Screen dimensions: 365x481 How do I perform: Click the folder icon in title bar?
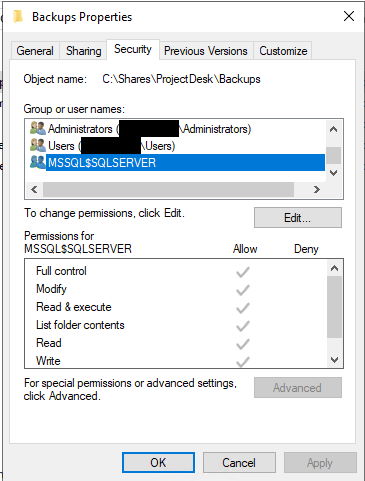(x=18, y=17)
